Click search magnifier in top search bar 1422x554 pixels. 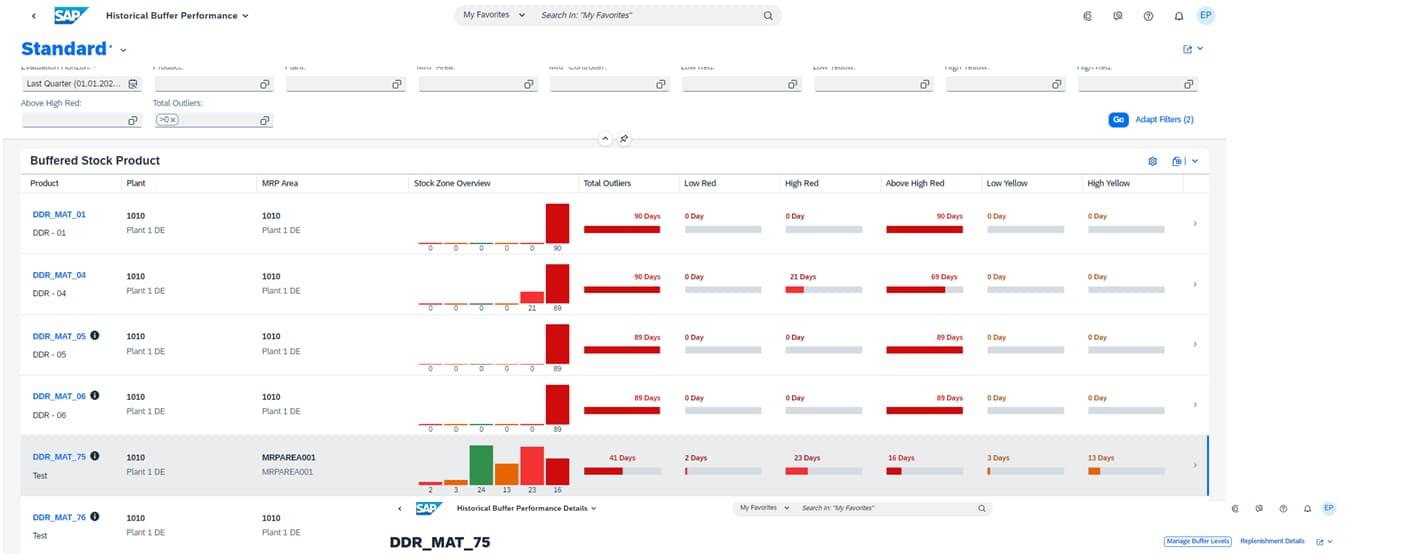768,16
